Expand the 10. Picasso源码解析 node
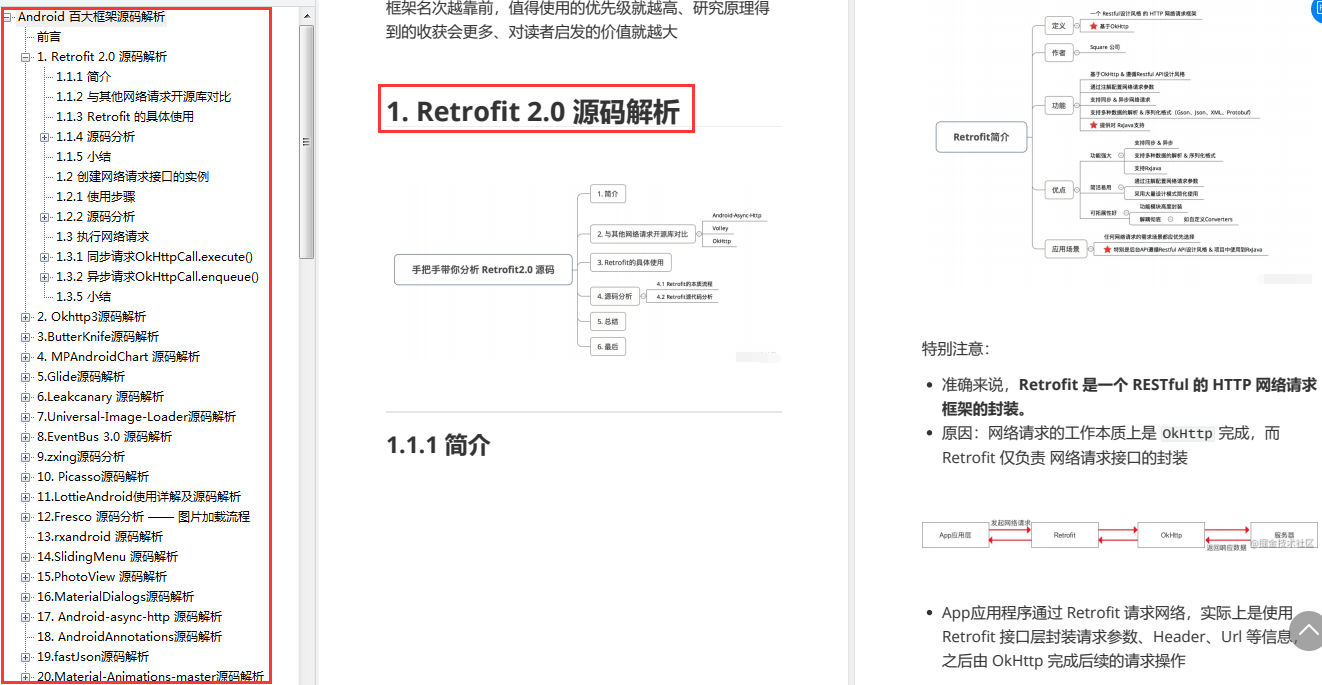 click(x=26, y=477)
